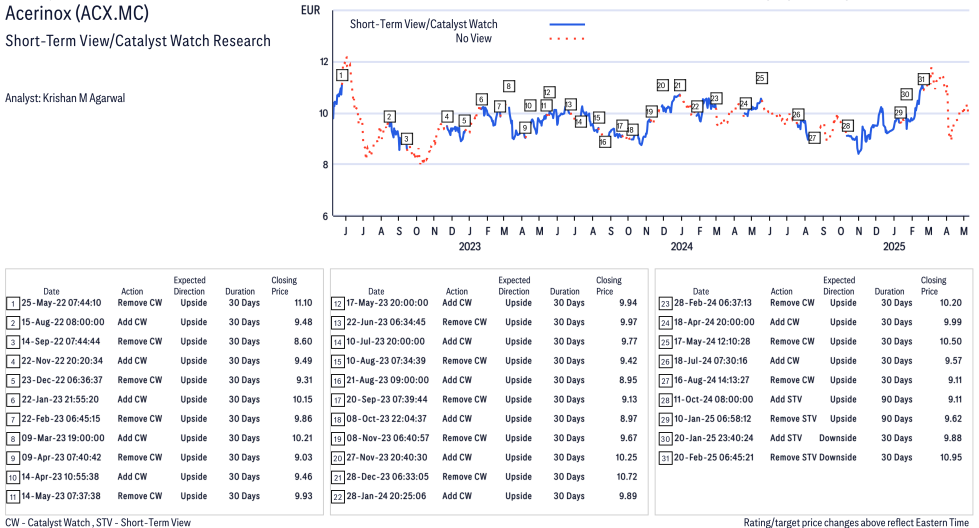Viewport: 979px width, 528px height.
Task: Click chart marker 16 below the price line
Action: (x=604, y=142)
